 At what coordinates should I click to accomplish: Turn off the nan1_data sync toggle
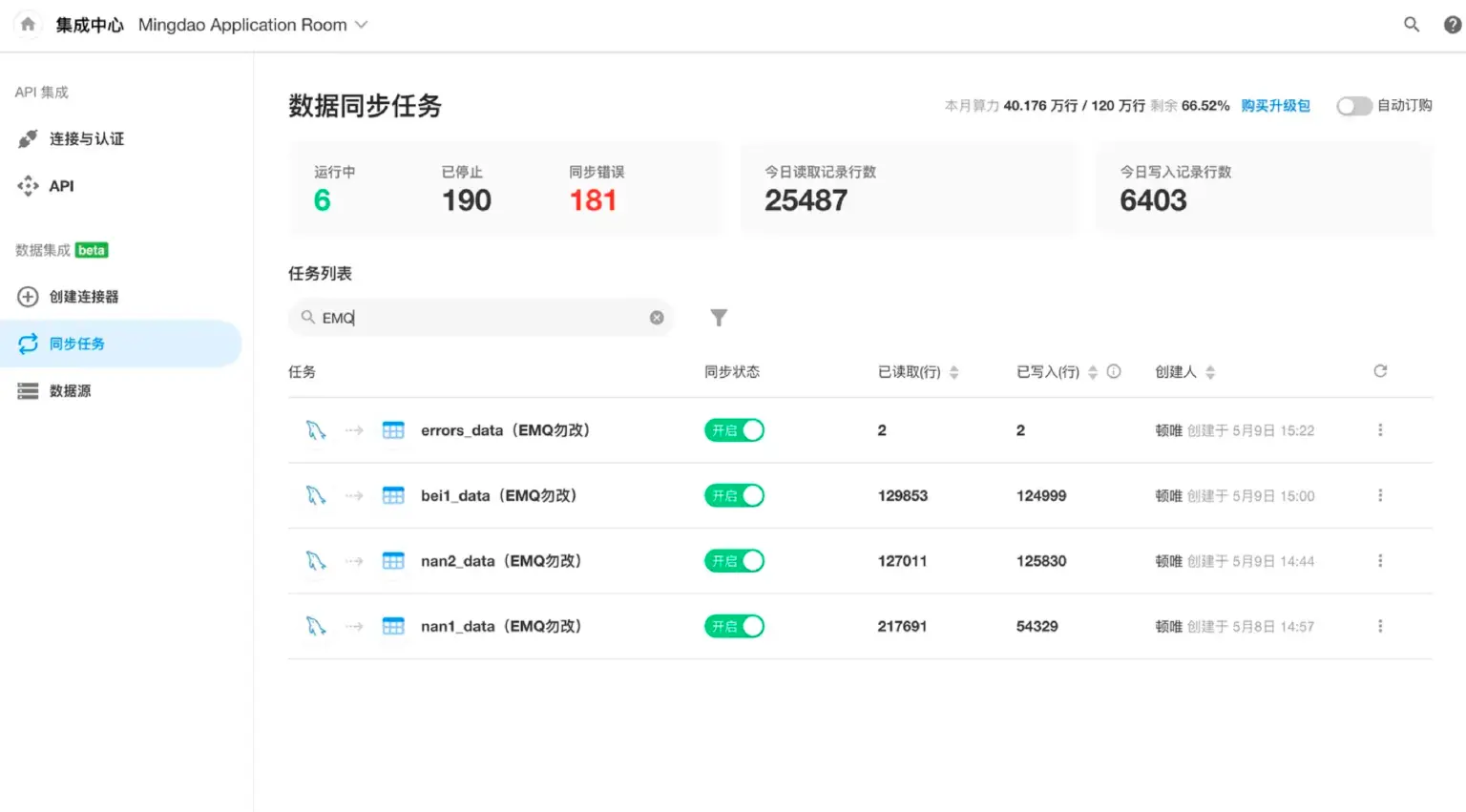click(x=734, y=626)
